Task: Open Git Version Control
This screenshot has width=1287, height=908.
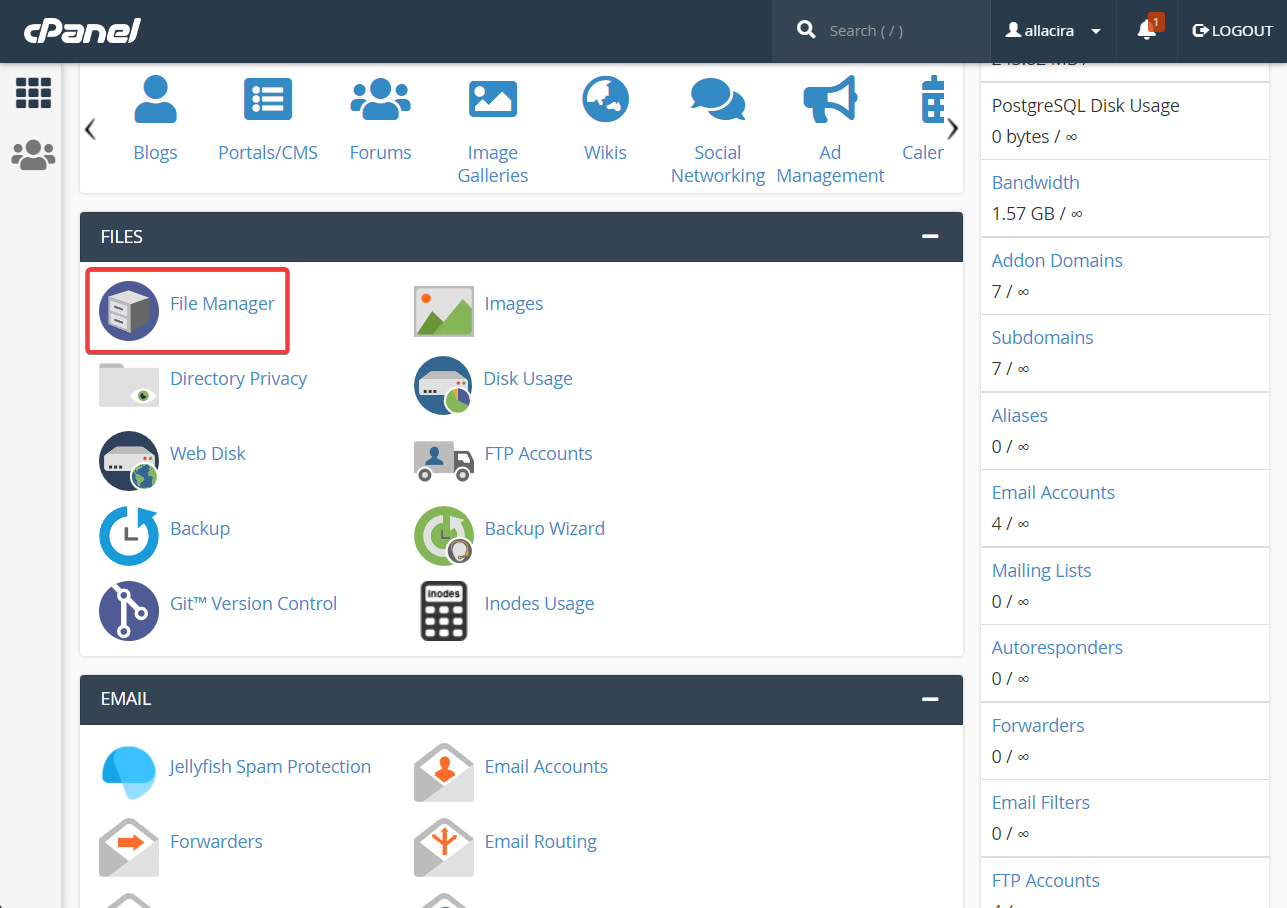Action: (x=253, y=603)
